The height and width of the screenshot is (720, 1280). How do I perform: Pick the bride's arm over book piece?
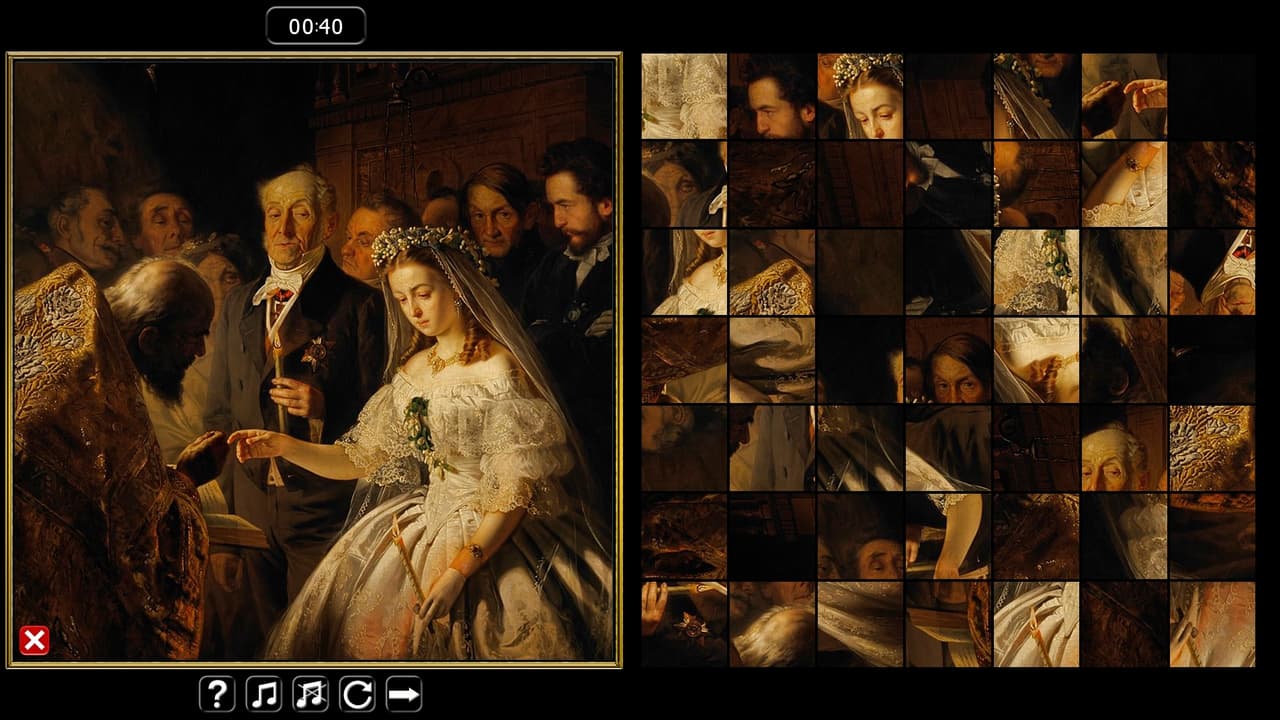click(949, 536)
